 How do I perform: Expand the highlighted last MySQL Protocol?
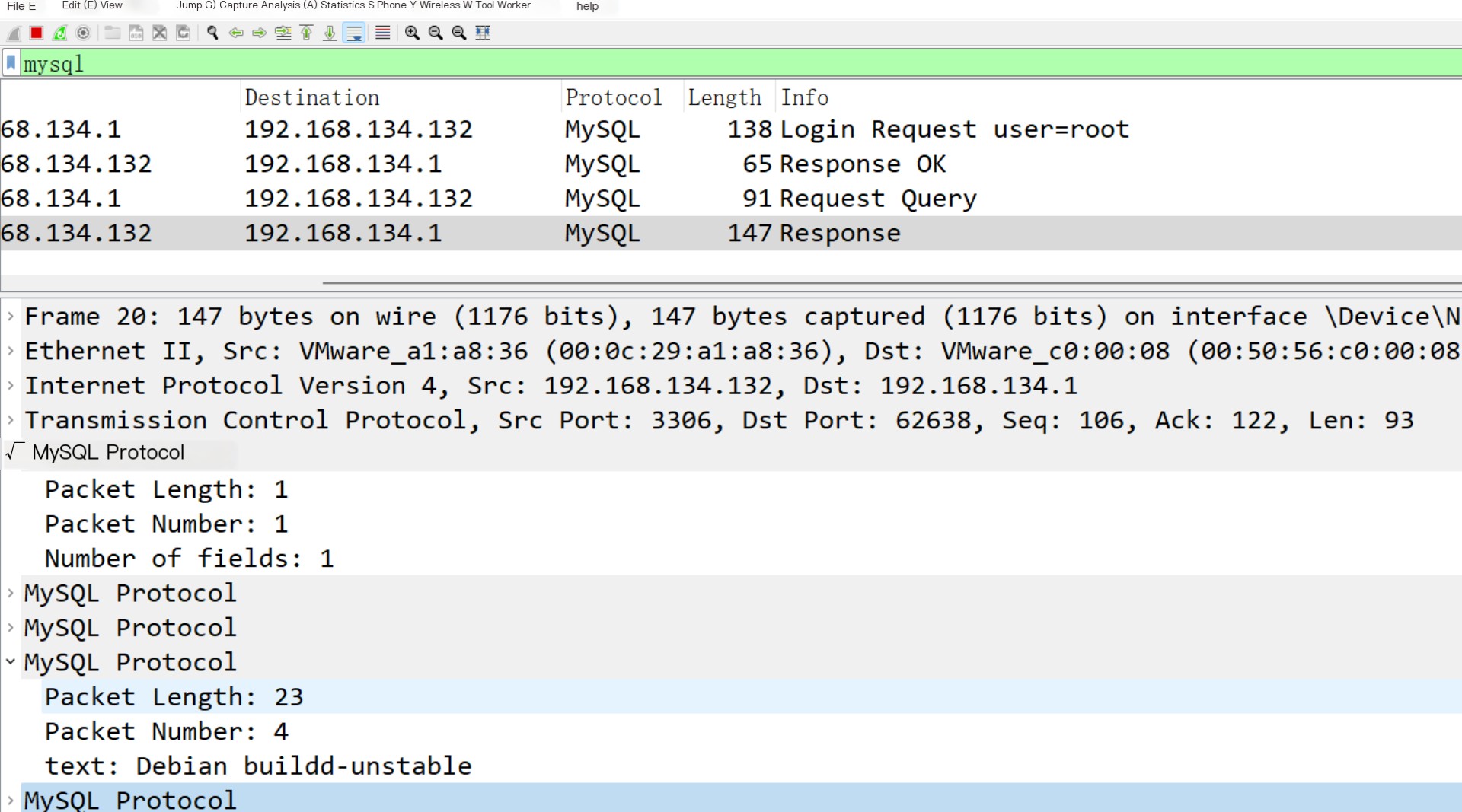(x=11, y=800)
